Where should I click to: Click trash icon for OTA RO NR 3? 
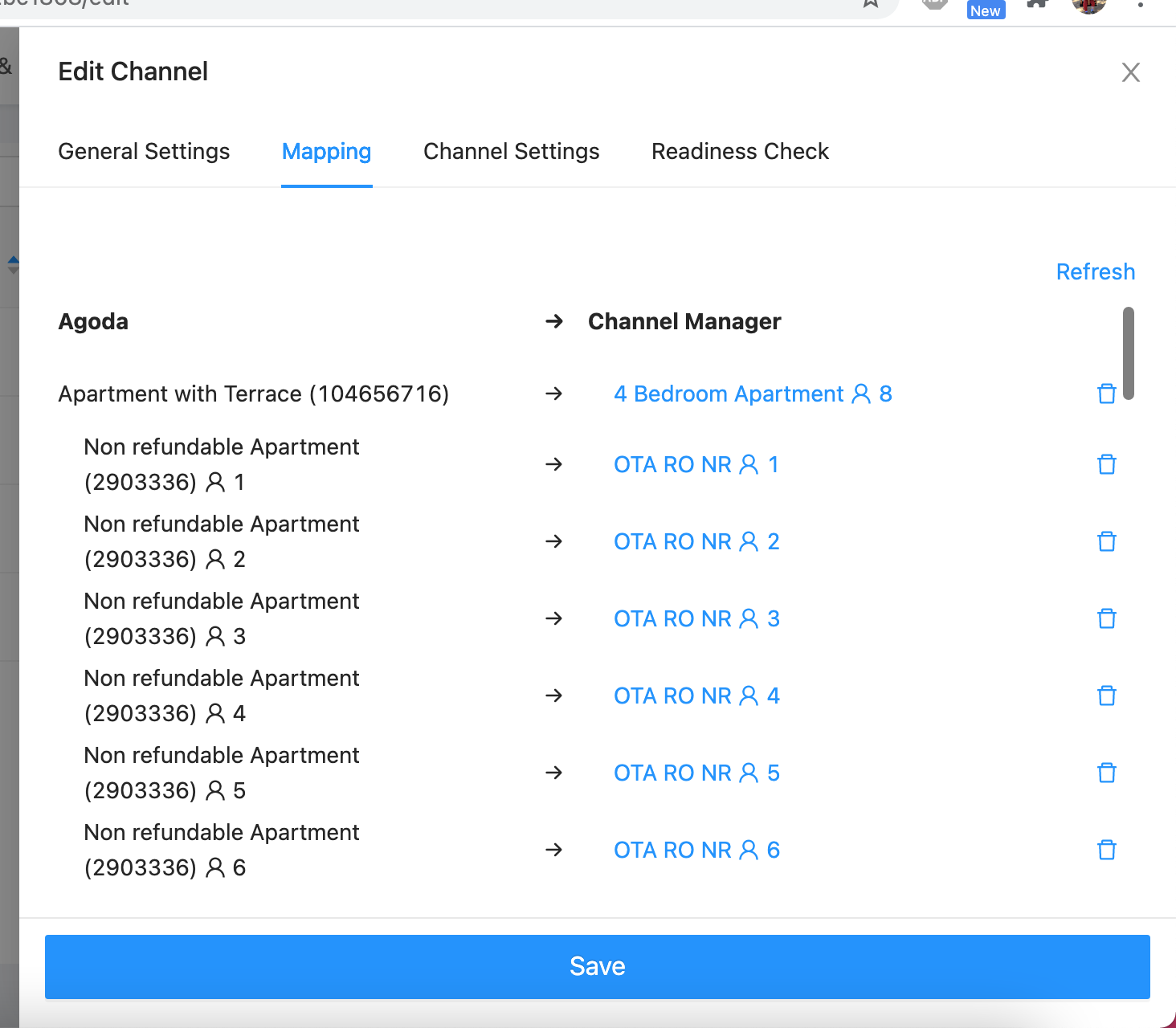pyautogui.click(x=1107, y=618)
